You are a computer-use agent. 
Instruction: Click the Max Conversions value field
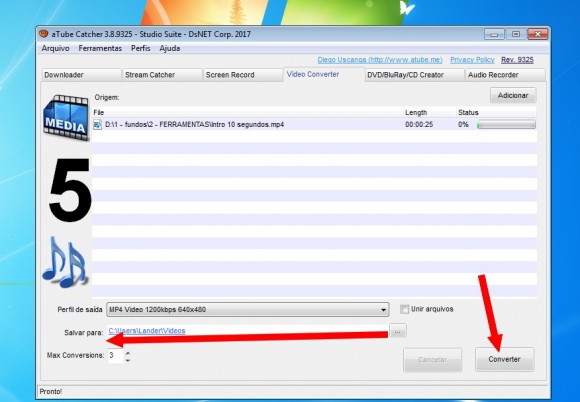click(115, 356)
